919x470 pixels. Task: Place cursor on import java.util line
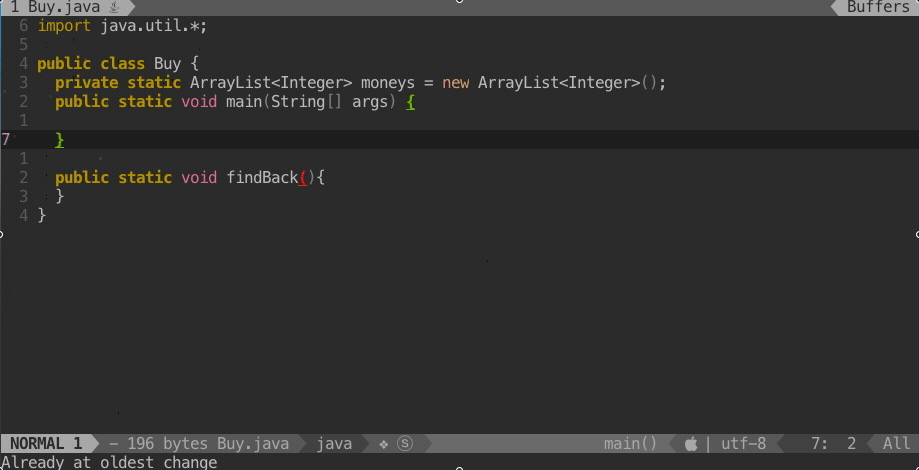tap(122, 26)
